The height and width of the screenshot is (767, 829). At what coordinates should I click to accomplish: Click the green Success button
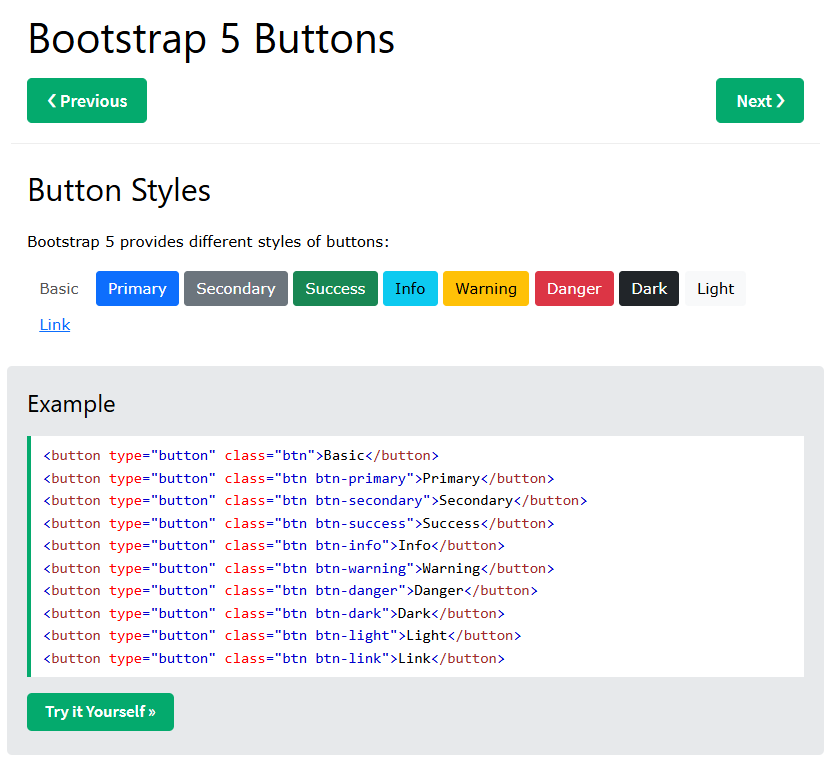point(335,289)
